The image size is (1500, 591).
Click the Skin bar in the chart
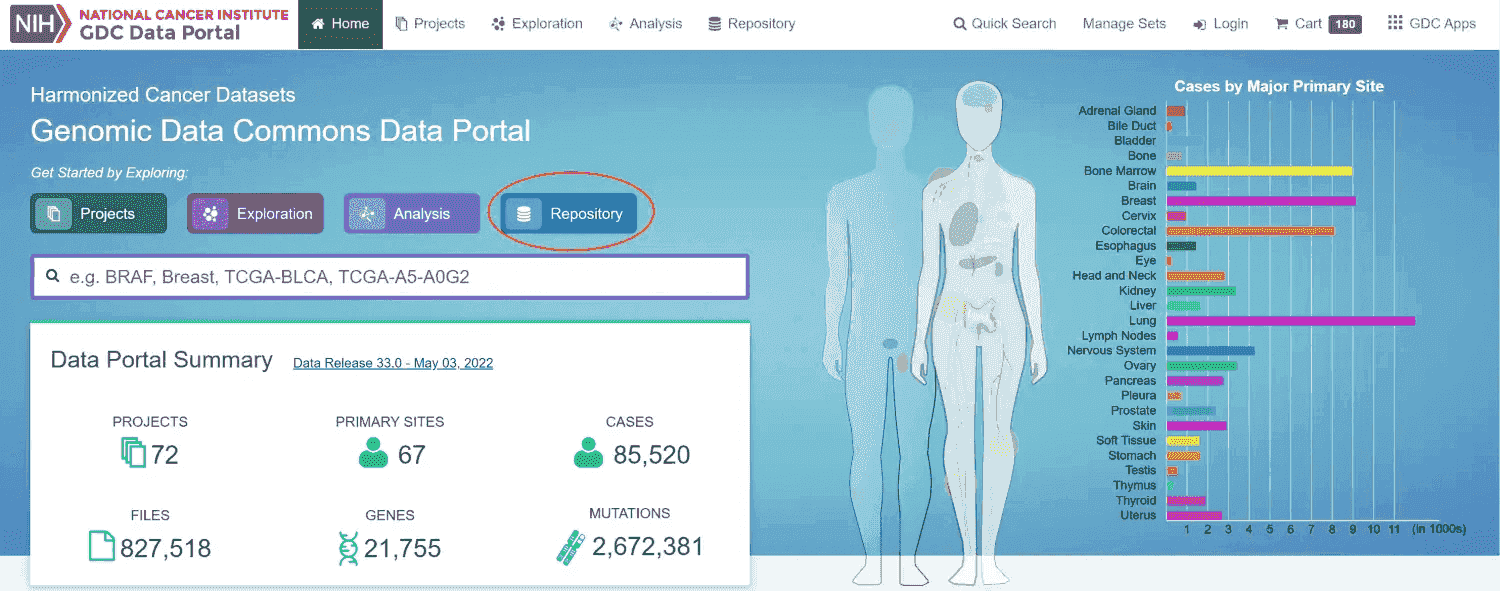click(x=1196, y=426)
